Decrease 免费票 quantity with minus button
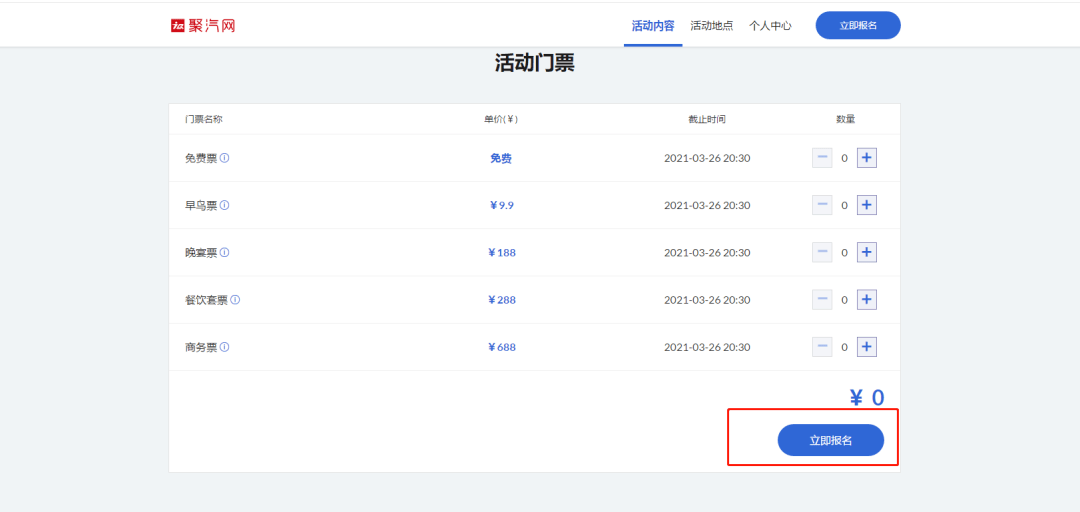Image resolution: width=1080 pixels, height=512 pixels. pos(822,158)
